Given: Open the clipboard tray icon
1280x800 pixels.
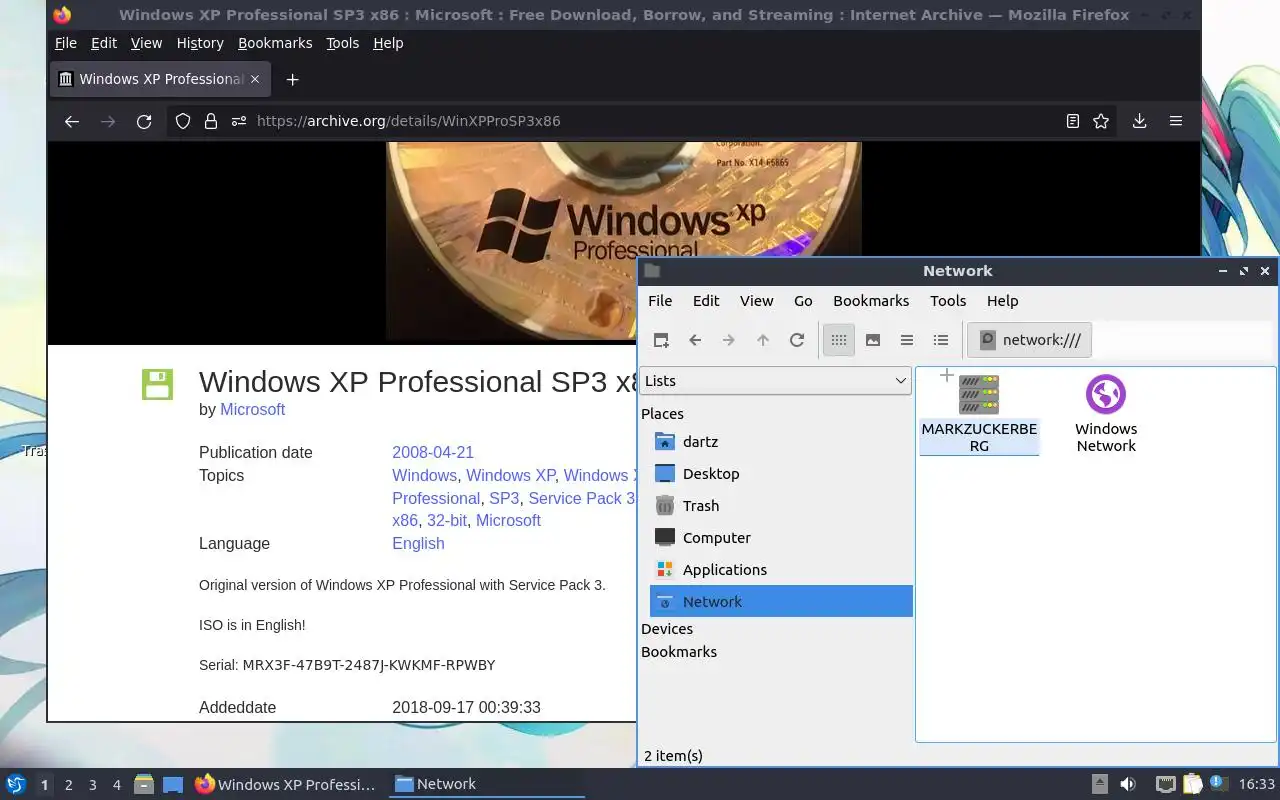Looking at the screenshot, I should 1192,785.
